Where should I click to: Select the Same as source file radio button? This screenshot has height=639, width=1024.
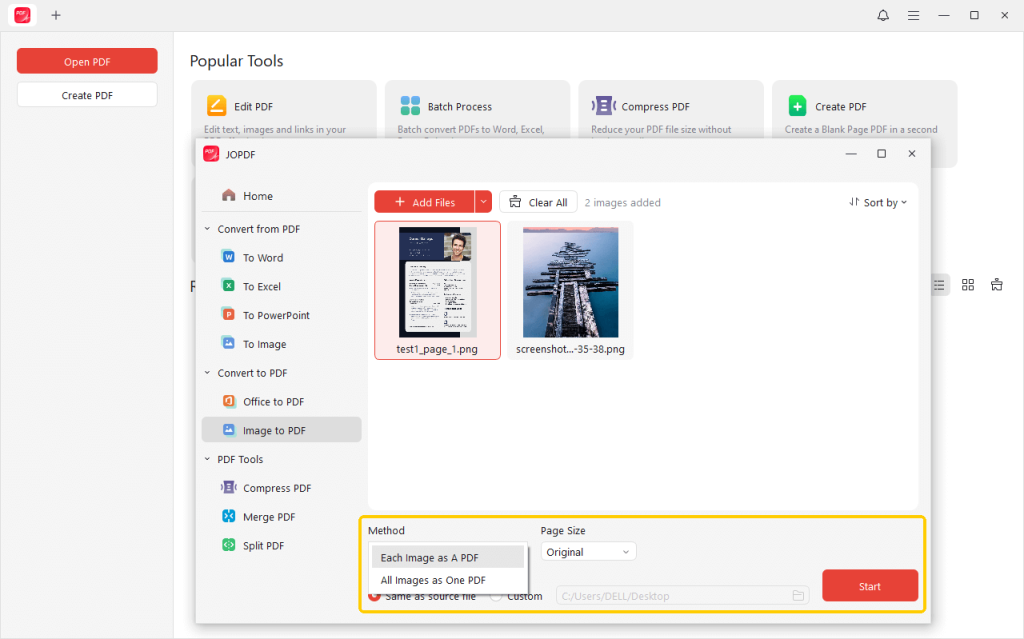click(375, 596)
